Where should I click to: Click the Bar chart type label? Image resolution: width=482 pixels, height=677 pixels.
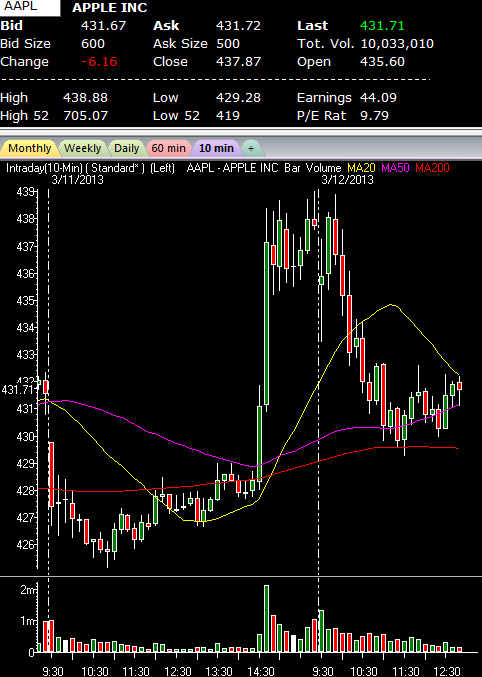293,168
